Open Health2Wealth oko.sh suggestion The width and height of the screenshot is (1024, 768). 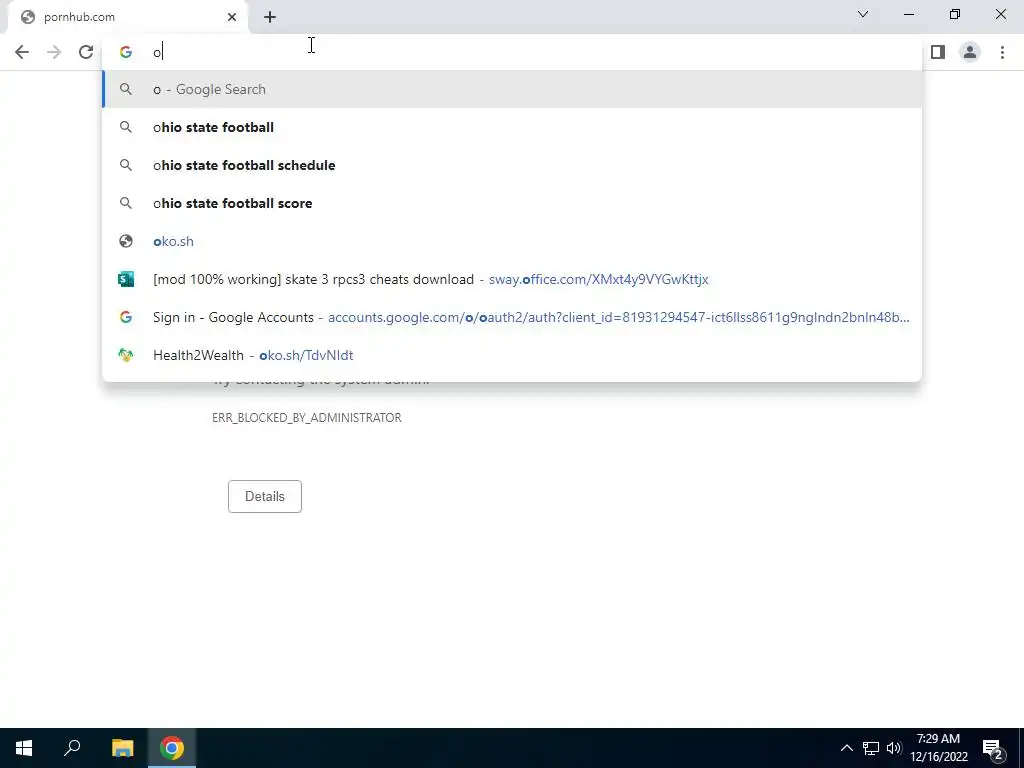(x=512, y=355)
